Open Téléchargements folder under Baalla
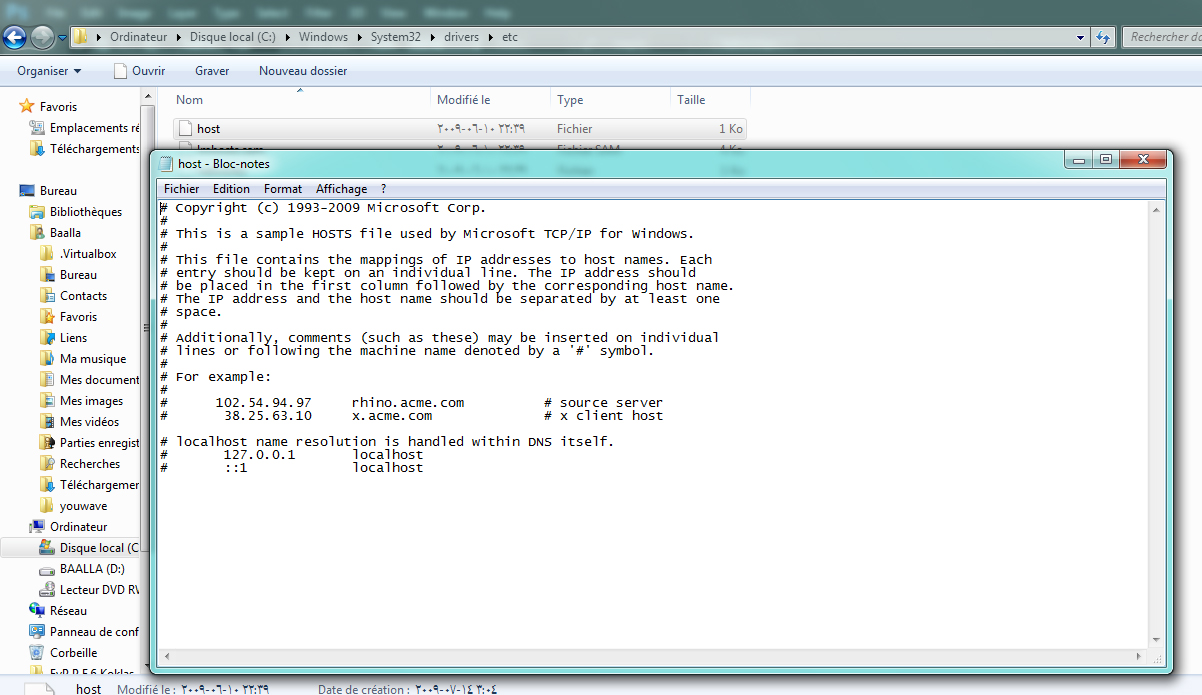1202x695 pixels. 90,485
